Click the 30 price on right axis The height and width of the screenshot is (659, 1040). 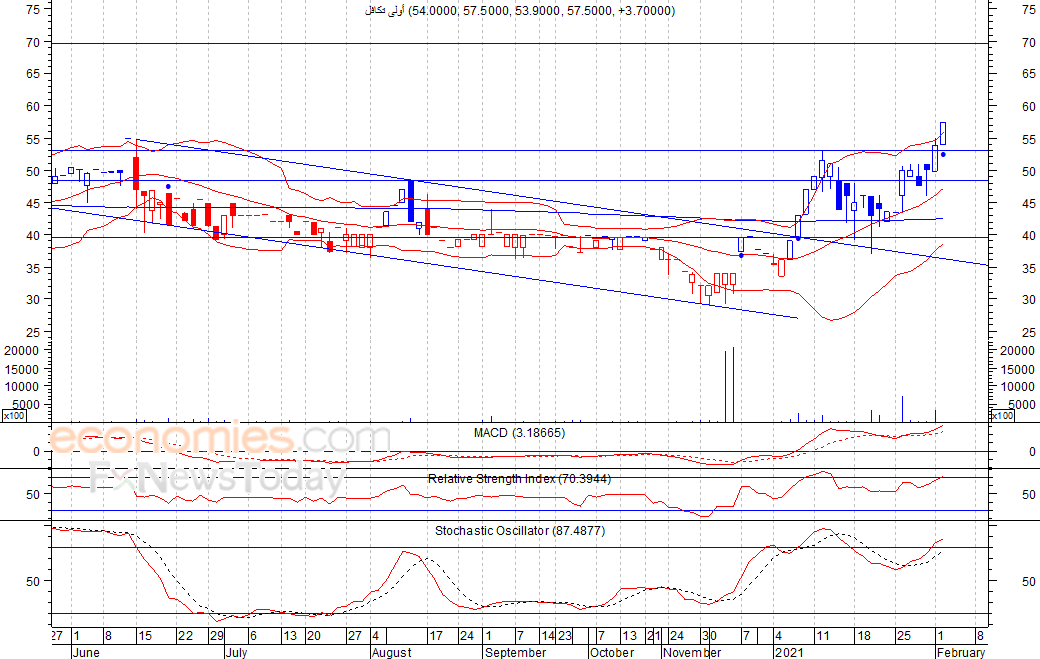pyautogui.click(x=1029, y=300)
